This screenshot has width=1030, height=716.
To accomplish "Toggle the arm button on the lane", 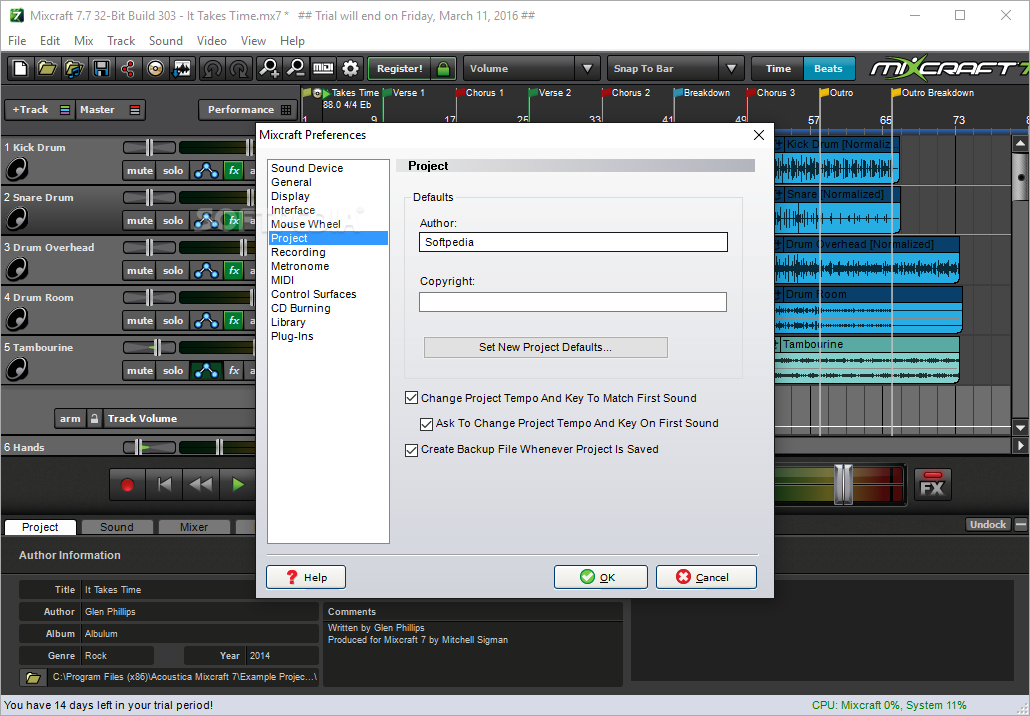I will coord(70,418).
